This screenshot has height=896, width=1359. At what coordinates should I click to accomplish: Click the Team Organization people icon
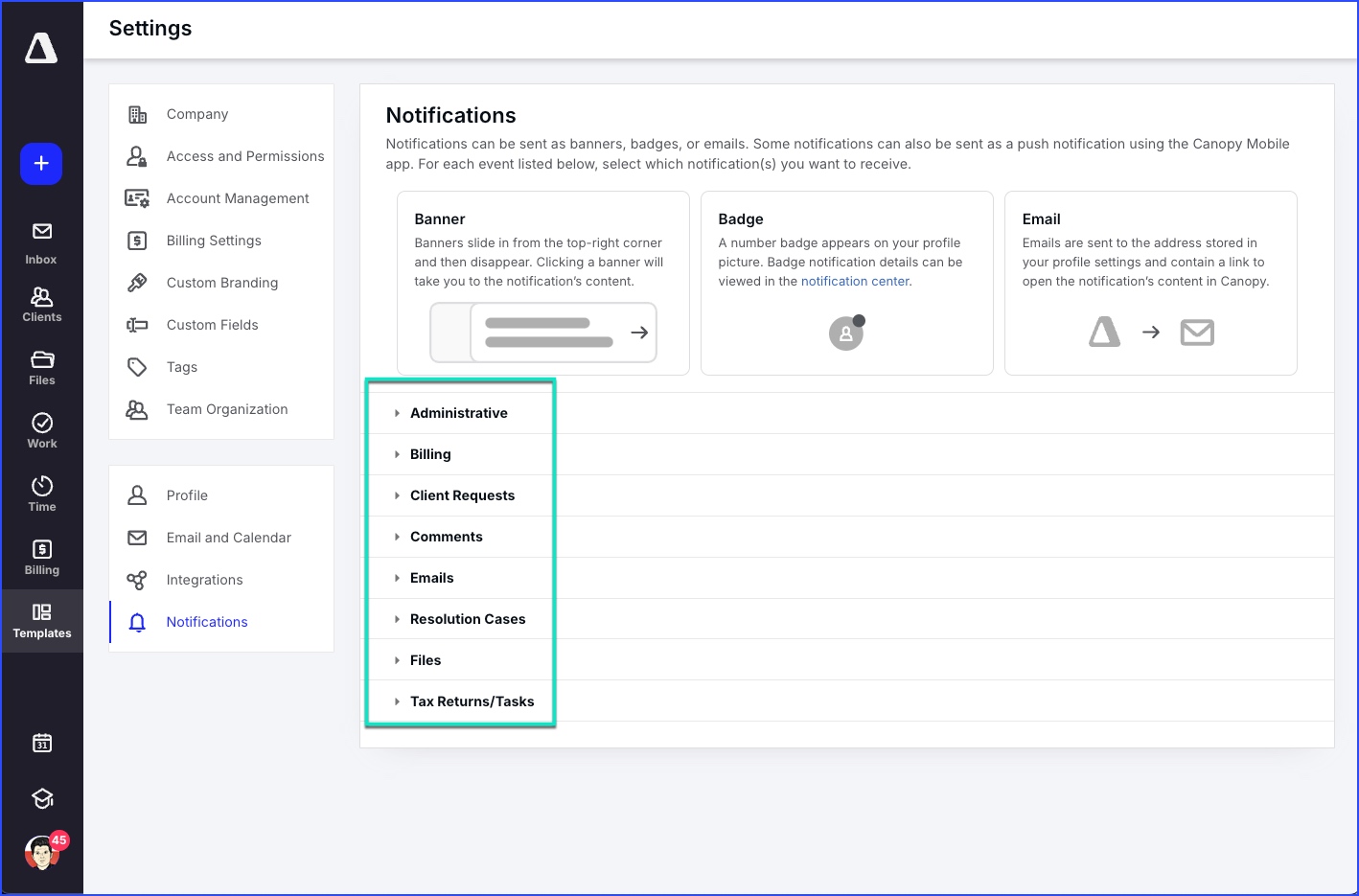137,409
